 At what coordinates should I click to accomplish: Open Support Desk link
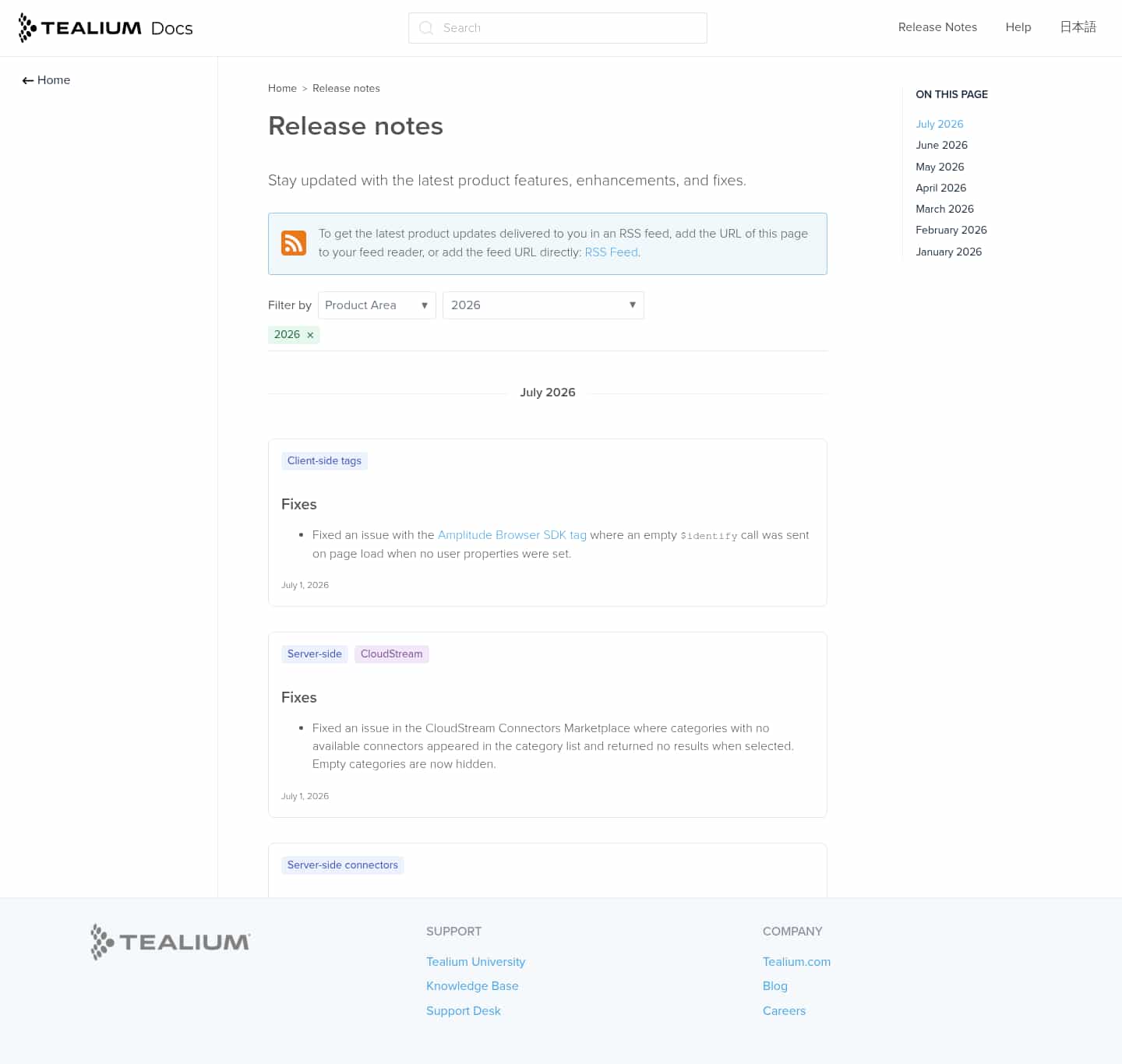(x=463, y=1011)
